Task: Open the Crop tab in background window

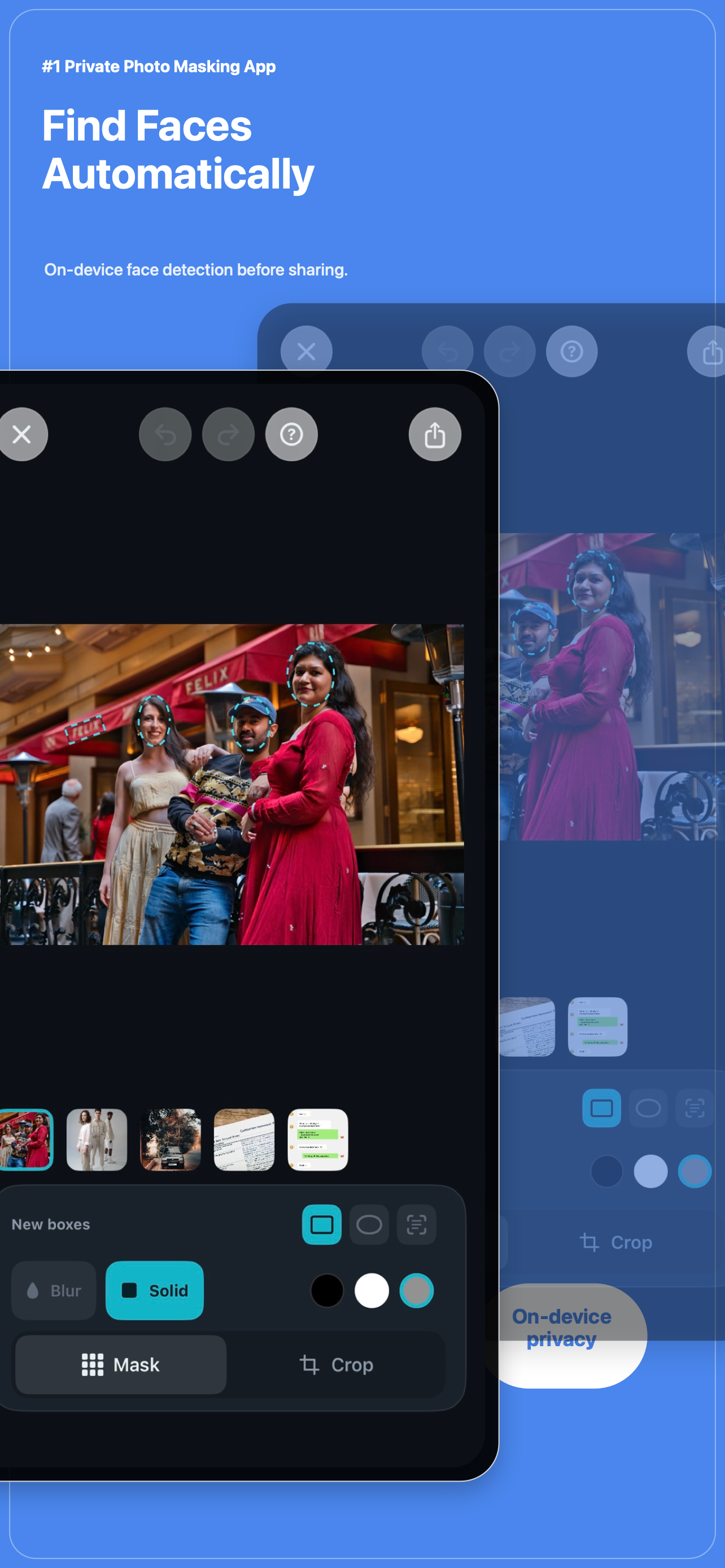Action: 615,1242
